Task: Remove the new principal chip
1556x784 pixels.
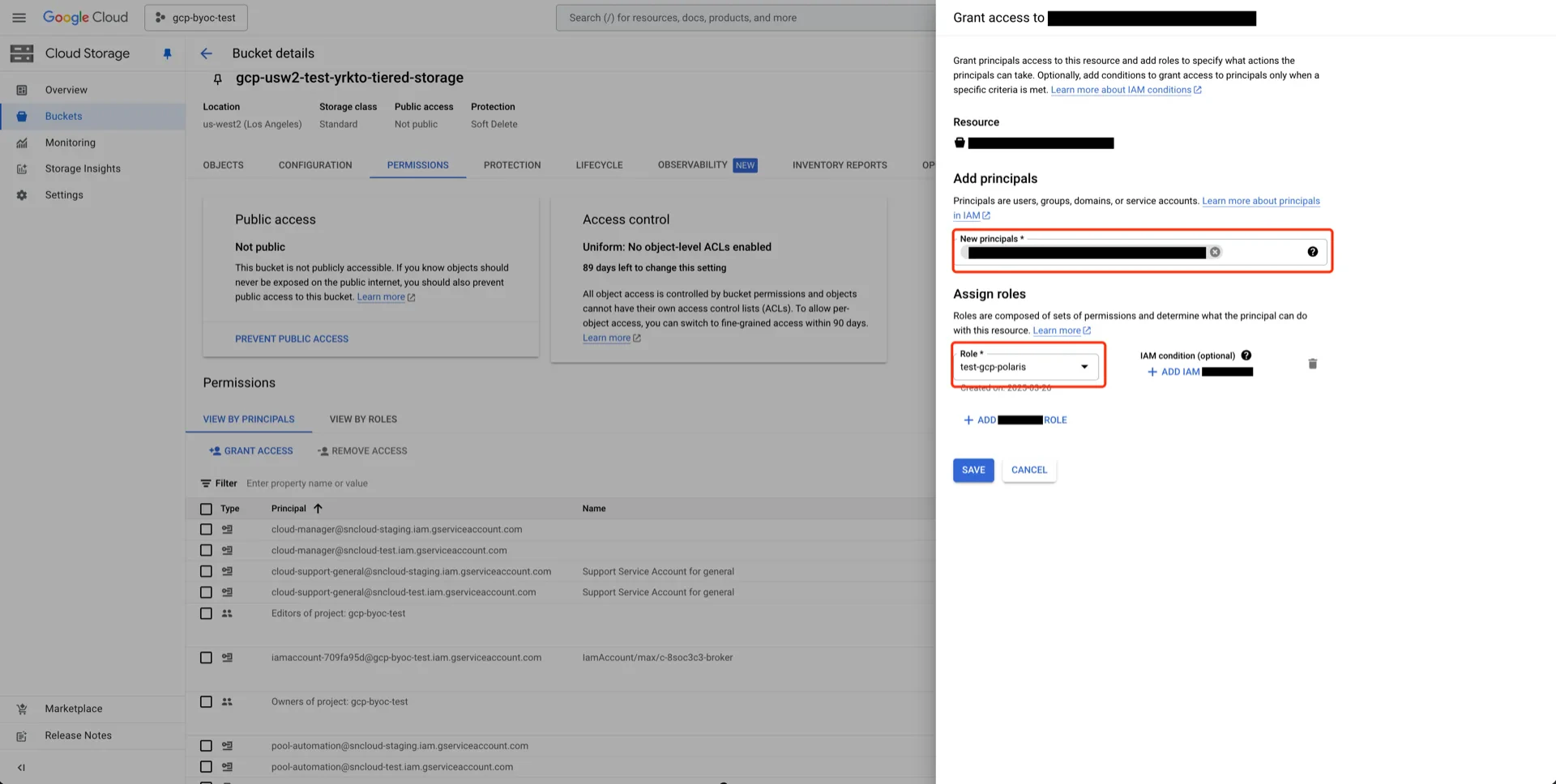Action: click(1215, 252)
